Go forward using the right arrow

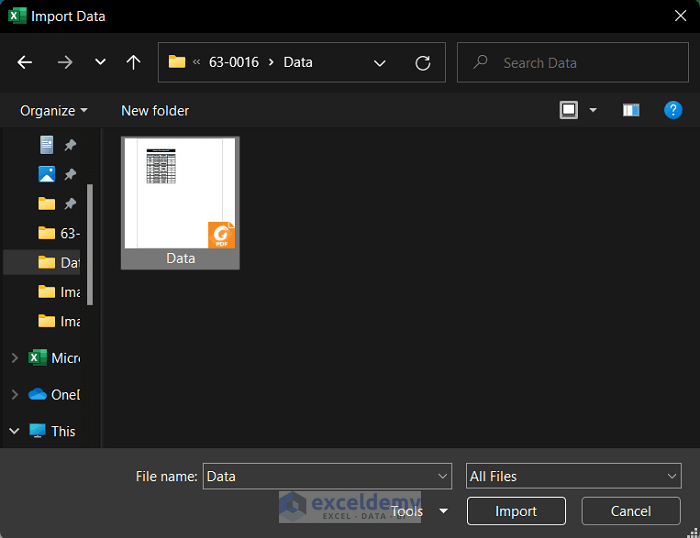tap(65, 62)
